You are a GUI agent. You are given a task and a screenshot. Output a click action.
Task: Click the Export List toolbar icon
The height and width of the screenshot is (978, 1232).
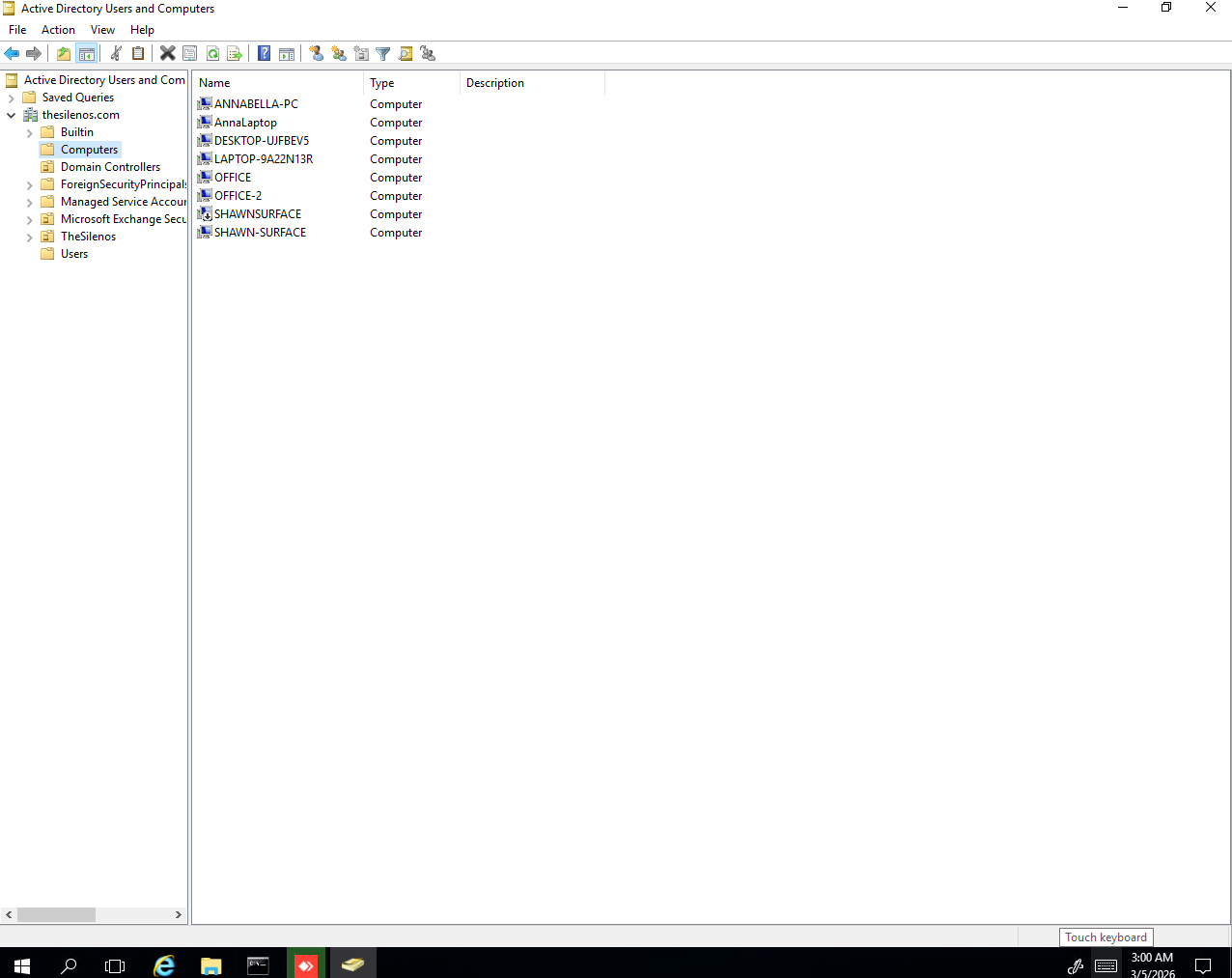[x=235, y=53]
